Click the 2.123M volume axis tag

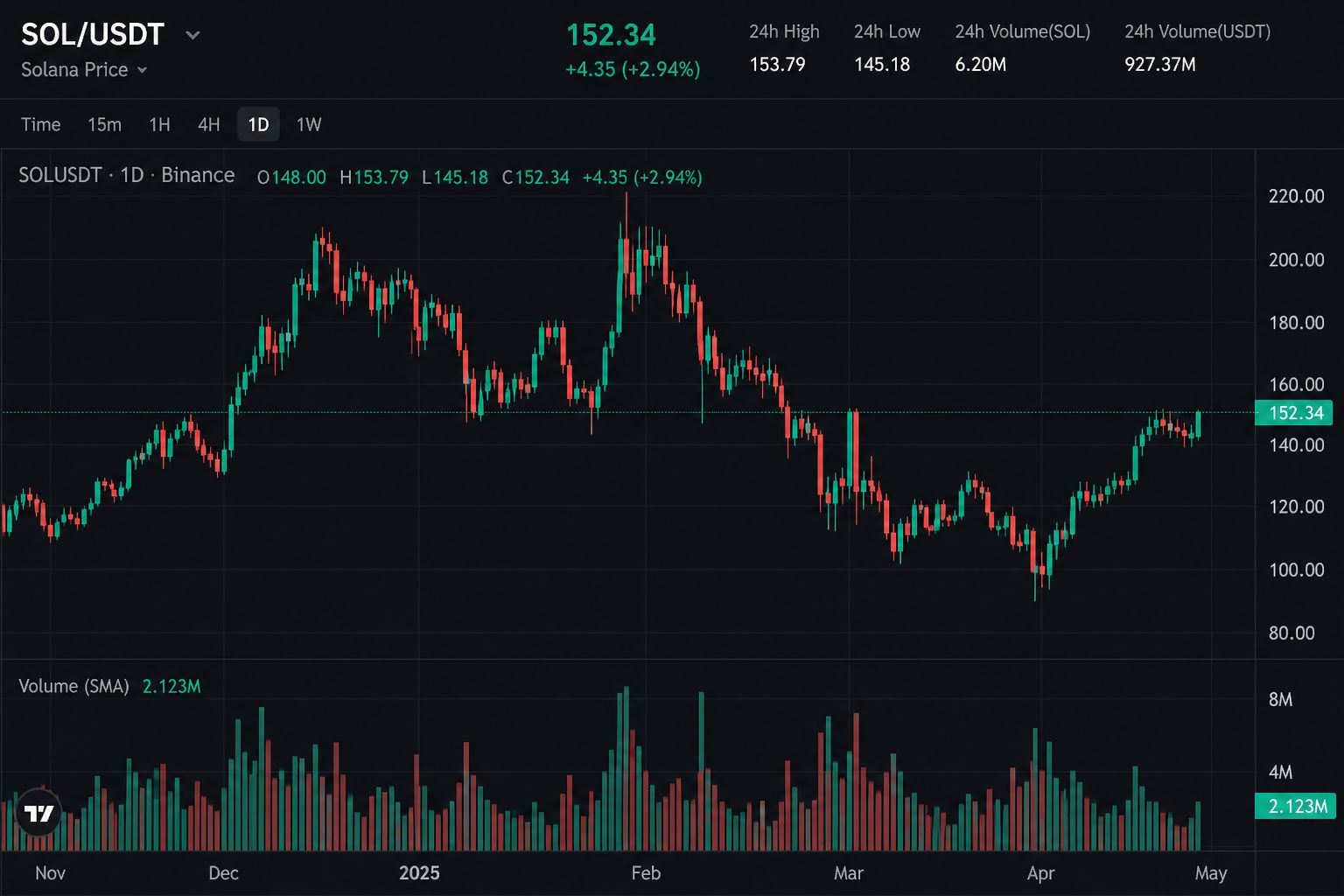coord(1295,806)
